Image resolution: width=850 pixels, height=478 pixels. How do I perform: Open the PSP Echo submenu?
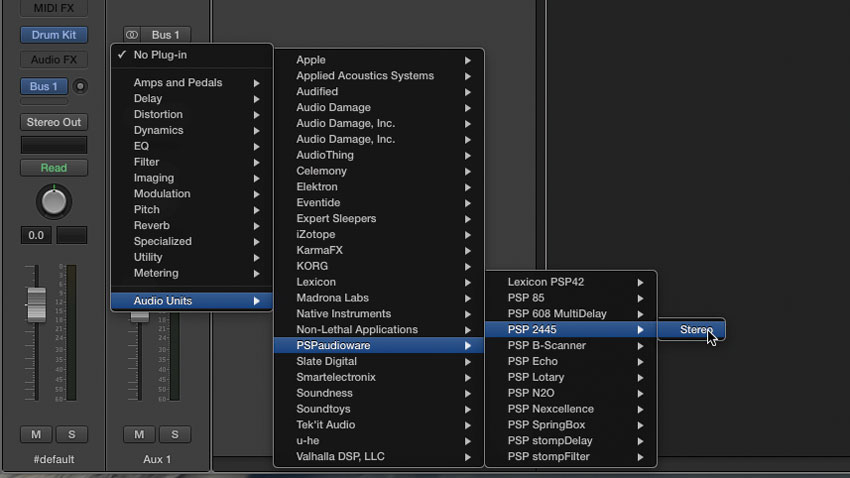tap(571, 361)
